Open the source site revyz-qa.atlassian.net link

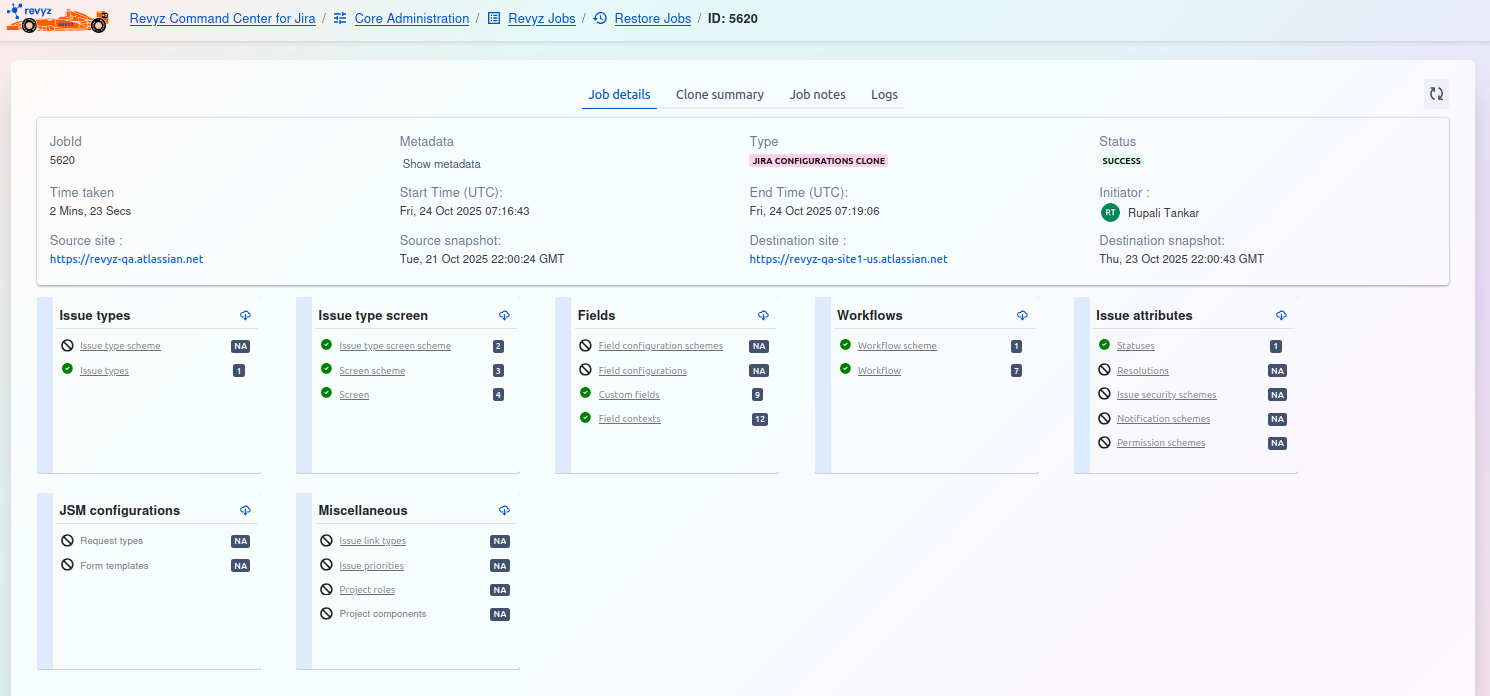(126, 259)
